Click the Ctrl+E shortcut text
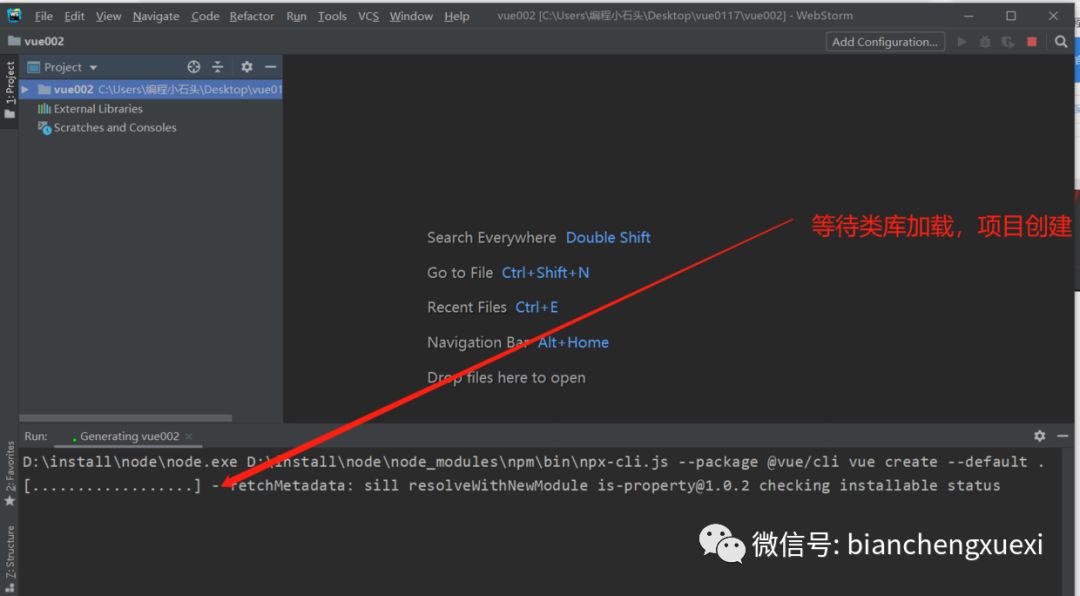The image size is (1080, 596). tap(537, 307)
